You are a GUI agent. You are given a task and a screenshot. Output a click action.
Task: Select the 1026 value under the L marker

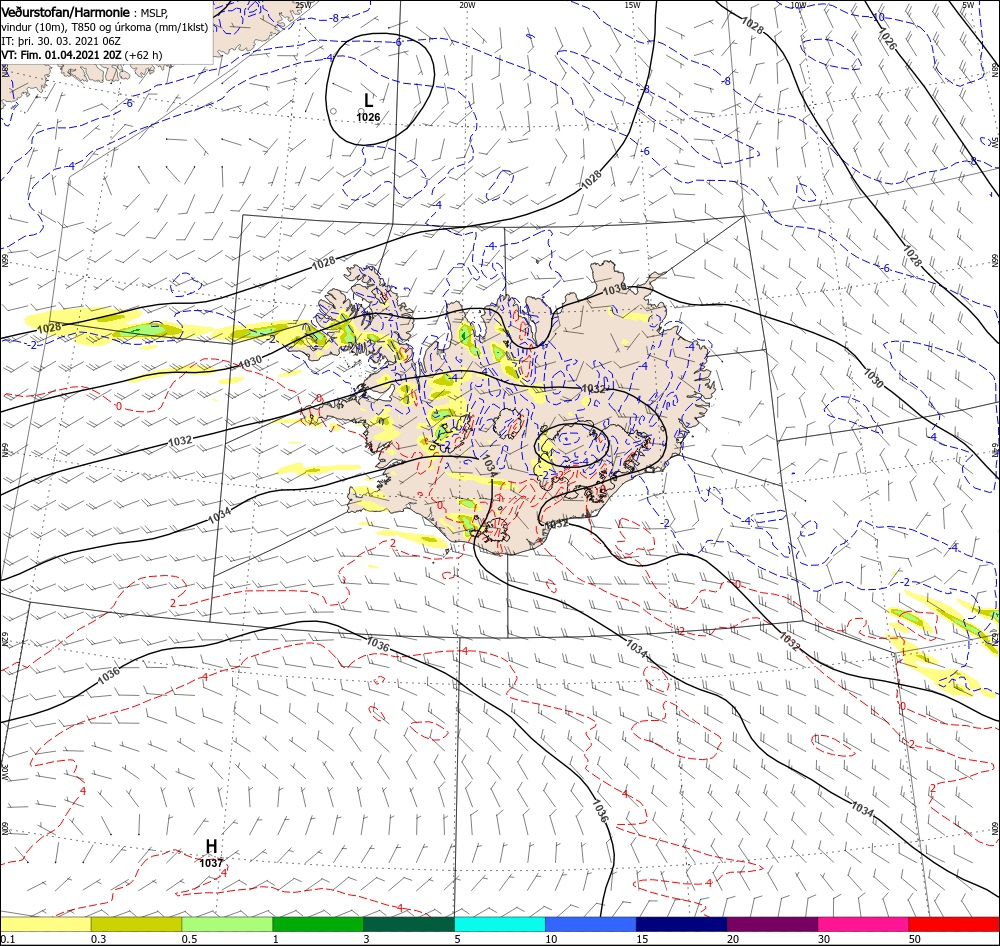pos(368,117)
